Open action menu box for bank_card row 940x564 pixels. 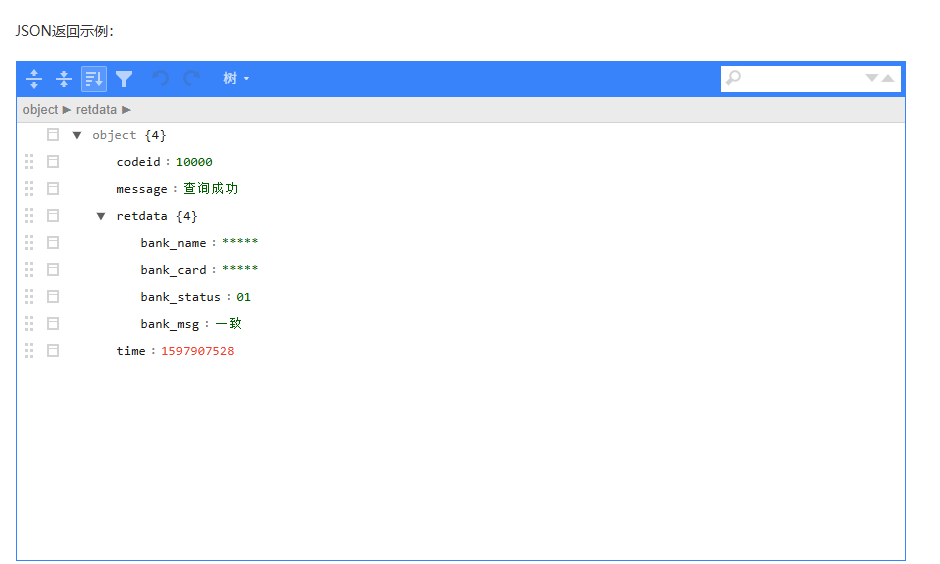tap(53, 270)
